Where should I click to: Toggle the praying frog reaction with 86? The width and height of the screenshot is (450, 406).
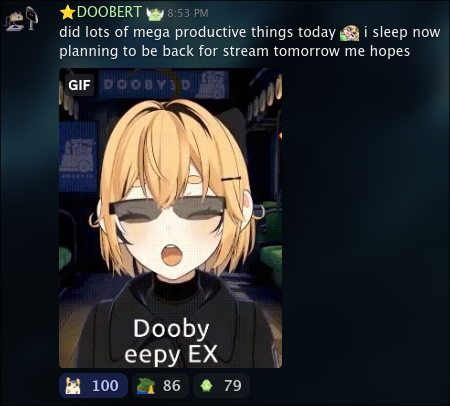point(160,385)
